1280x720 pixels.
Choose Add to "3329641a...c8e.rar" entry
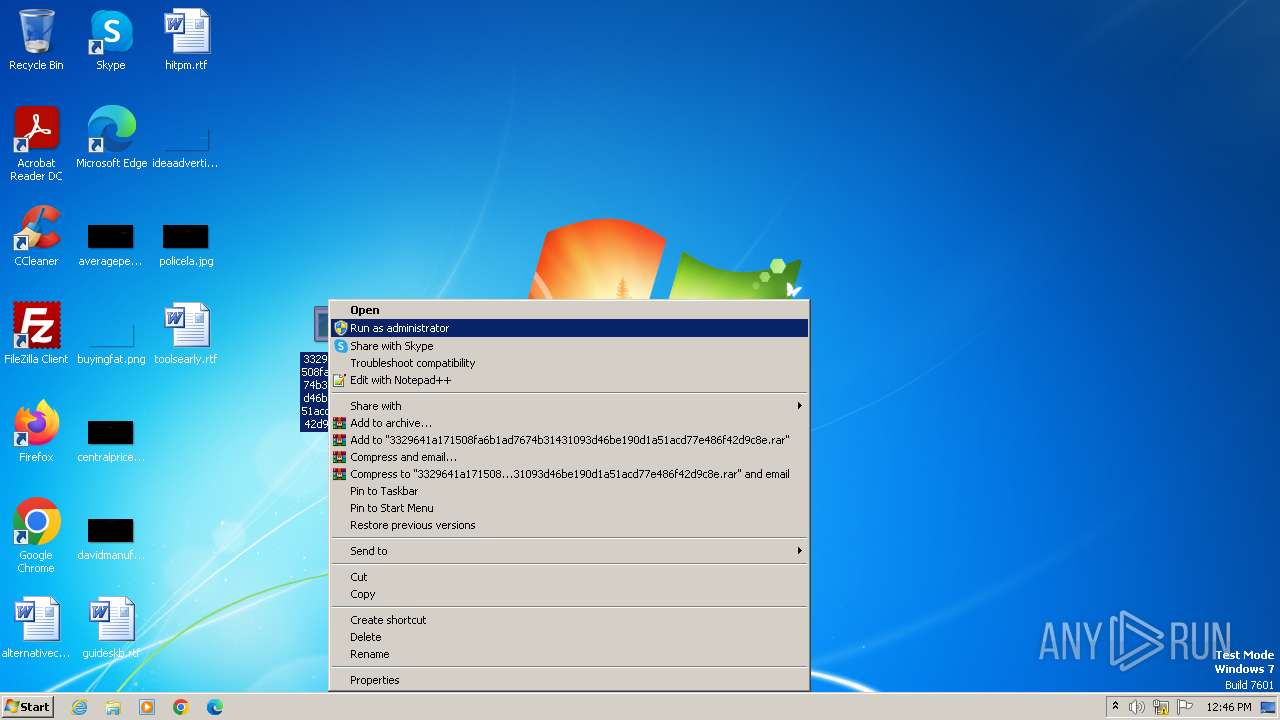click(x=569, y=440)
